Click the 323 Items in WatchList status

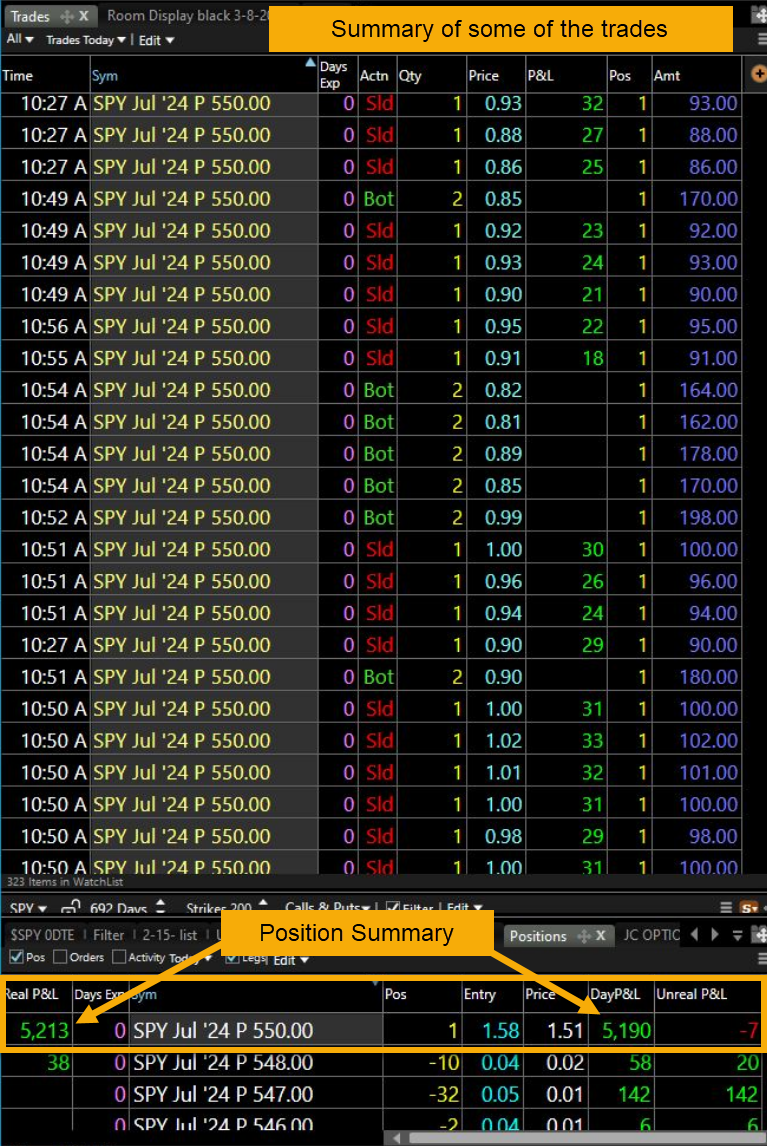click(x=65, y=881)
